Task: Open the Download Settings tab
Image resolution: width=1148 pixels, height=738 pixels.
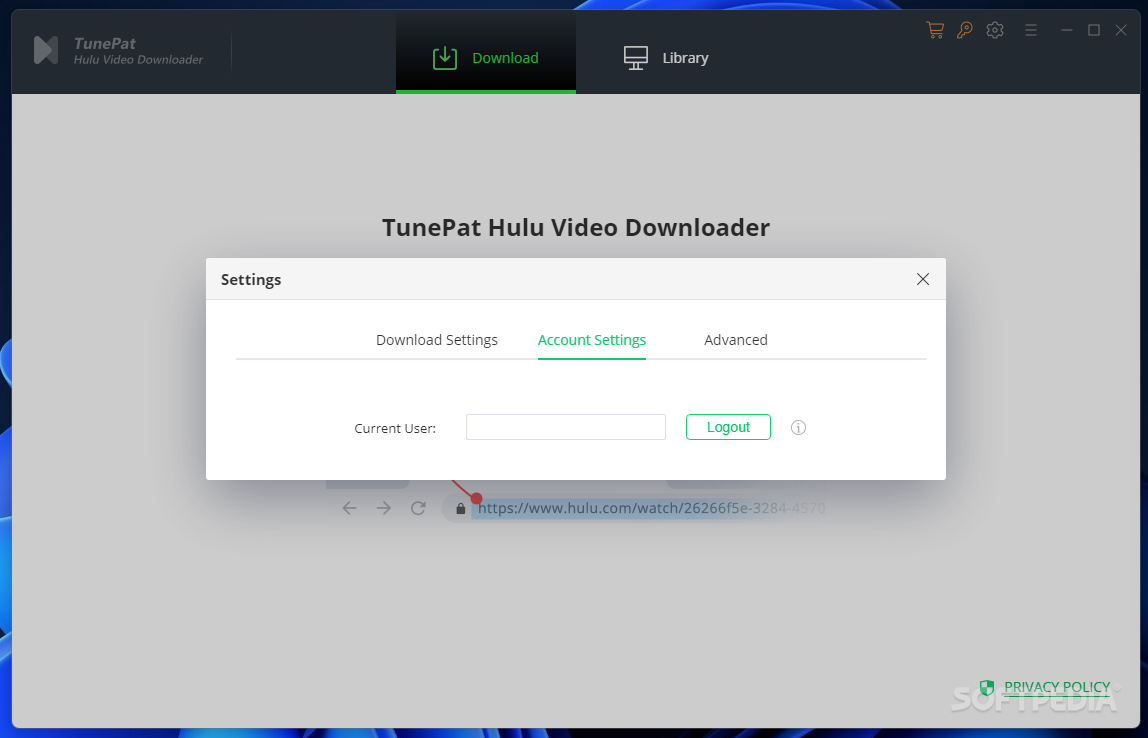Action: [436, 340]
